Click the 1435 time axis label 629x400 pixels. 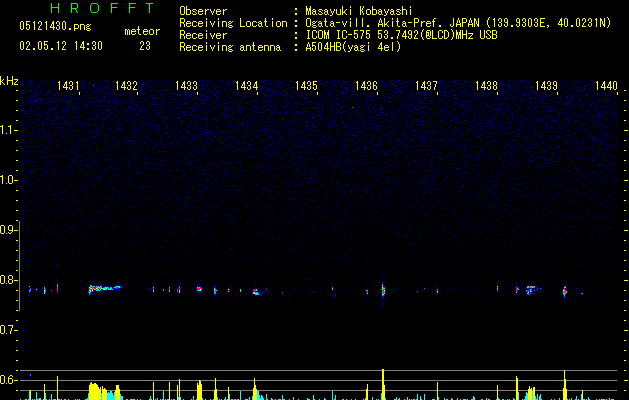pos(306,86)
